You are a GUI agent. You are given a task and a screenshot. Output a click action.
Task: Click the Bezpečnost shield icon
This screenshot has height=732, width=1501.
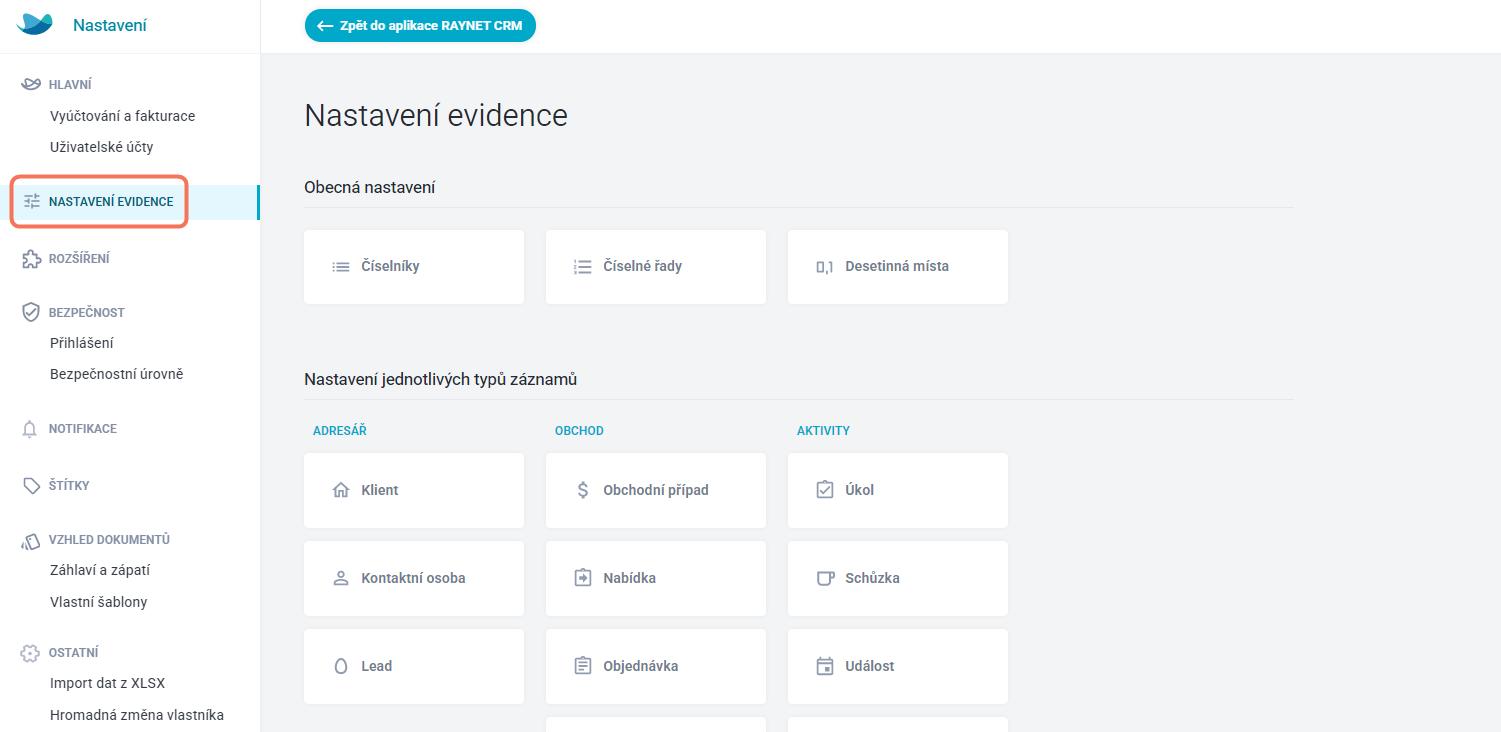pyautogui.click(x=31, y=312)
